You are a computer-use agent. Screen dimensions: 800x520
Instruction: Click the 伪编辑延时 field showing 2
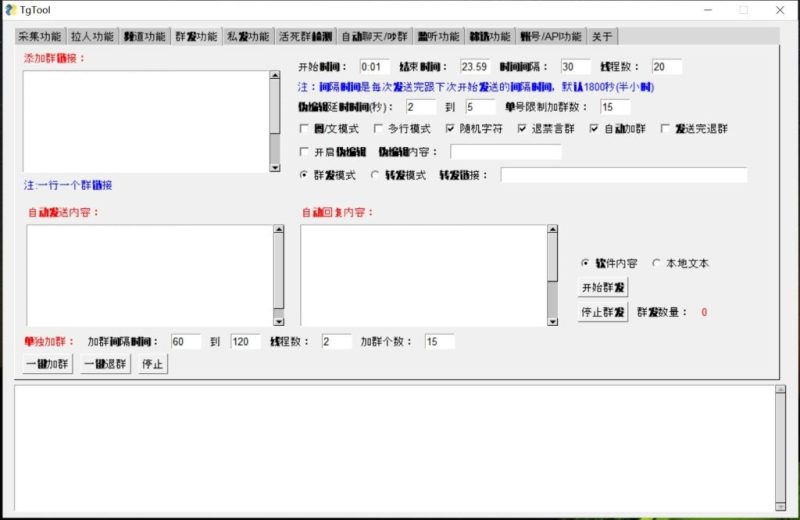pyautogui.click(x=421, y=107)
